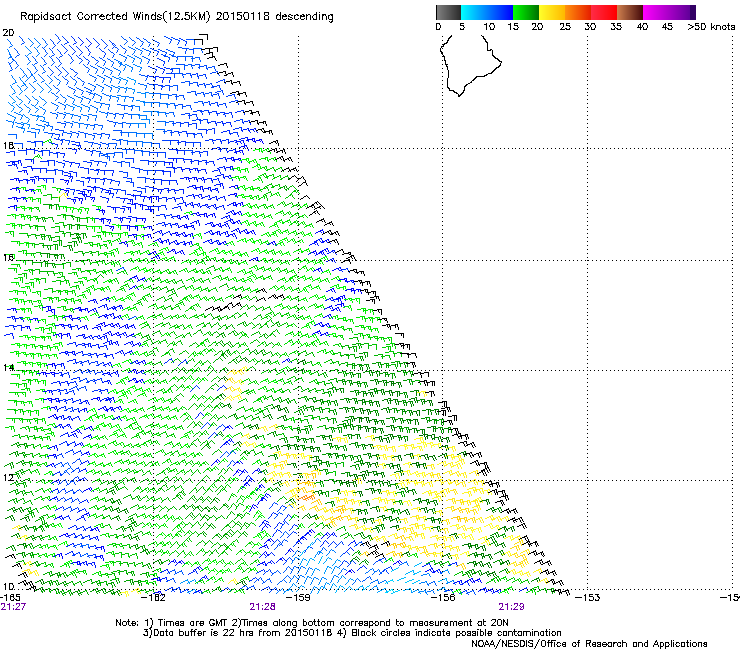
Task: Click the Hawaii Big Island outline
Action: (x=470, y=65)
